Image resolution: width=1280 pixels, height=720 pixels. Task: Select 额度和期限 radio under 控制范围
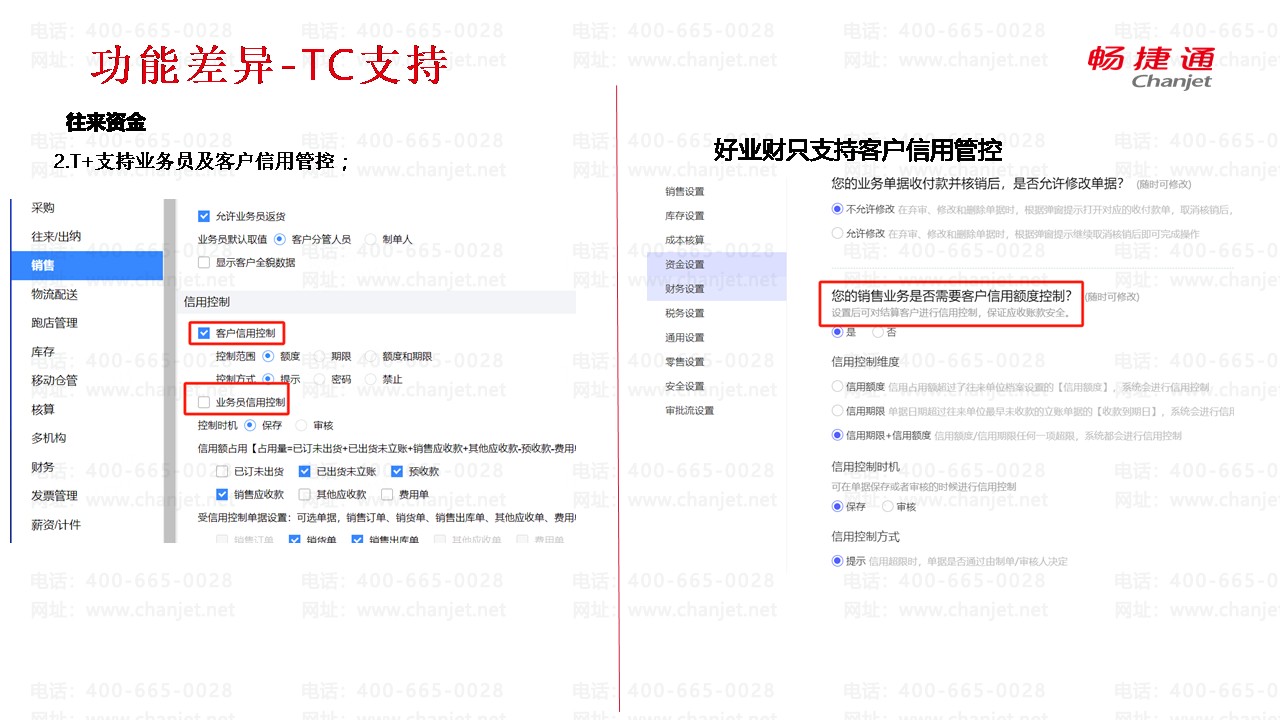coord(371,356)
